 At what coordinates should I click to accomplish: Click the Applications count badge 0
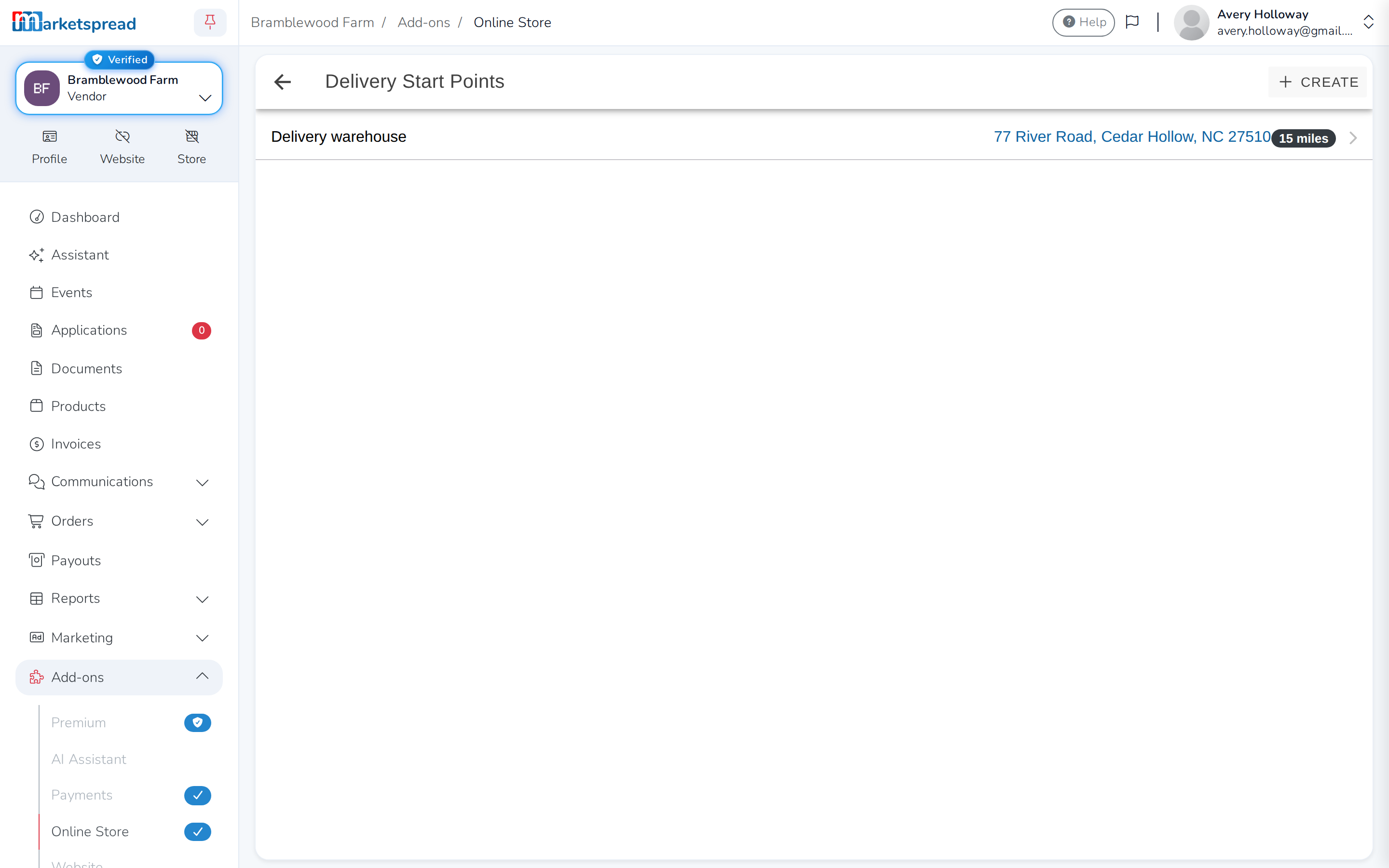(x=202, y=331)
